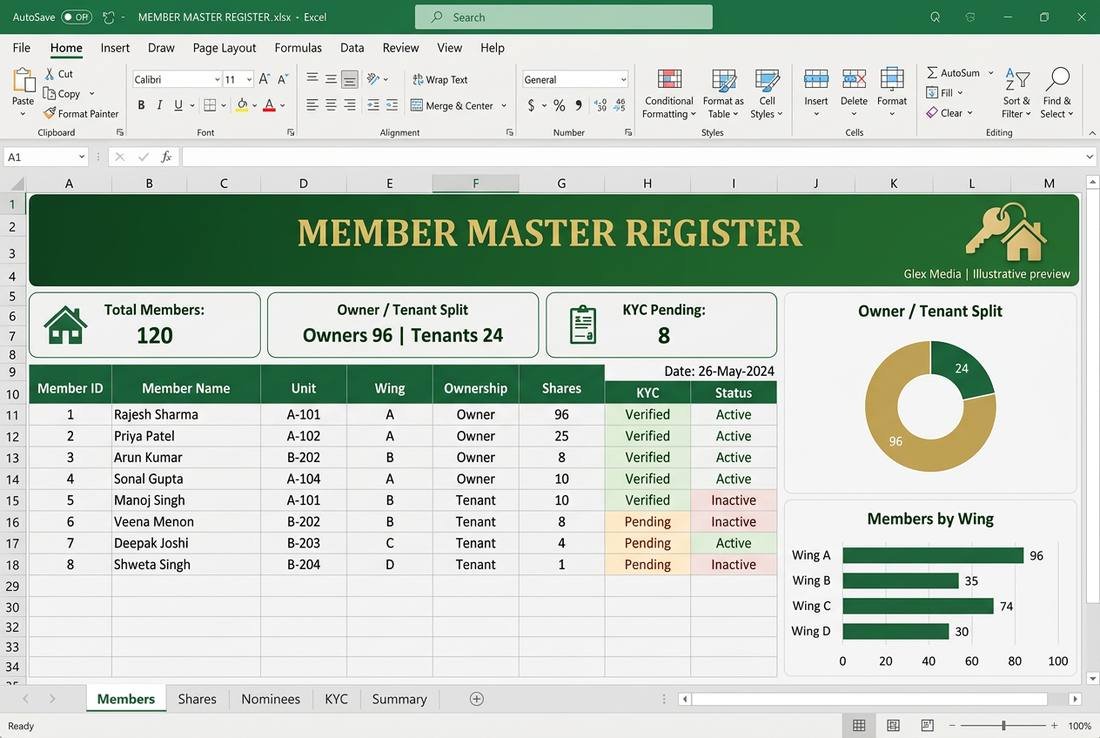1100x738 pixels.
Task: Toggle Italic formatting
Action: 159,105
